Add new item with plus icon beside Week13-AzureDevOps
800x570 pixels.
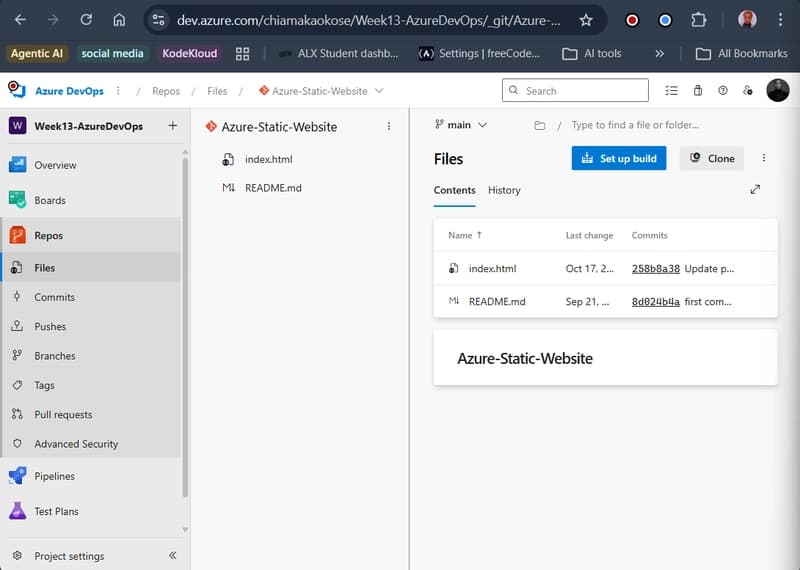tap(172, 126)
